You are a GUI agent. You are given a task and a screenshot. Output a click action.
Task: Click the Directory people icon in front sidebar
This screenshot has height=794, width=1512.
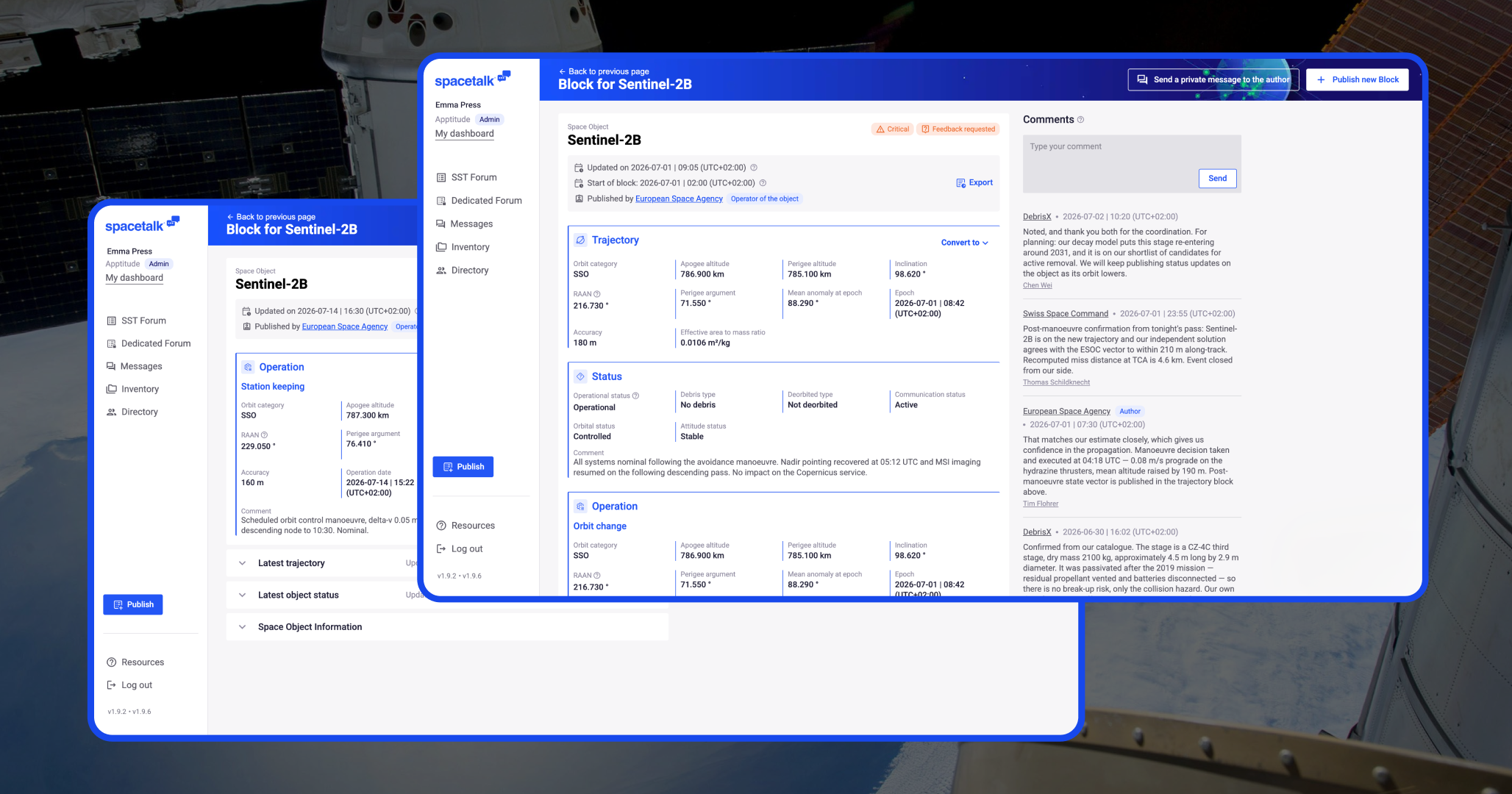pos(441,271)
